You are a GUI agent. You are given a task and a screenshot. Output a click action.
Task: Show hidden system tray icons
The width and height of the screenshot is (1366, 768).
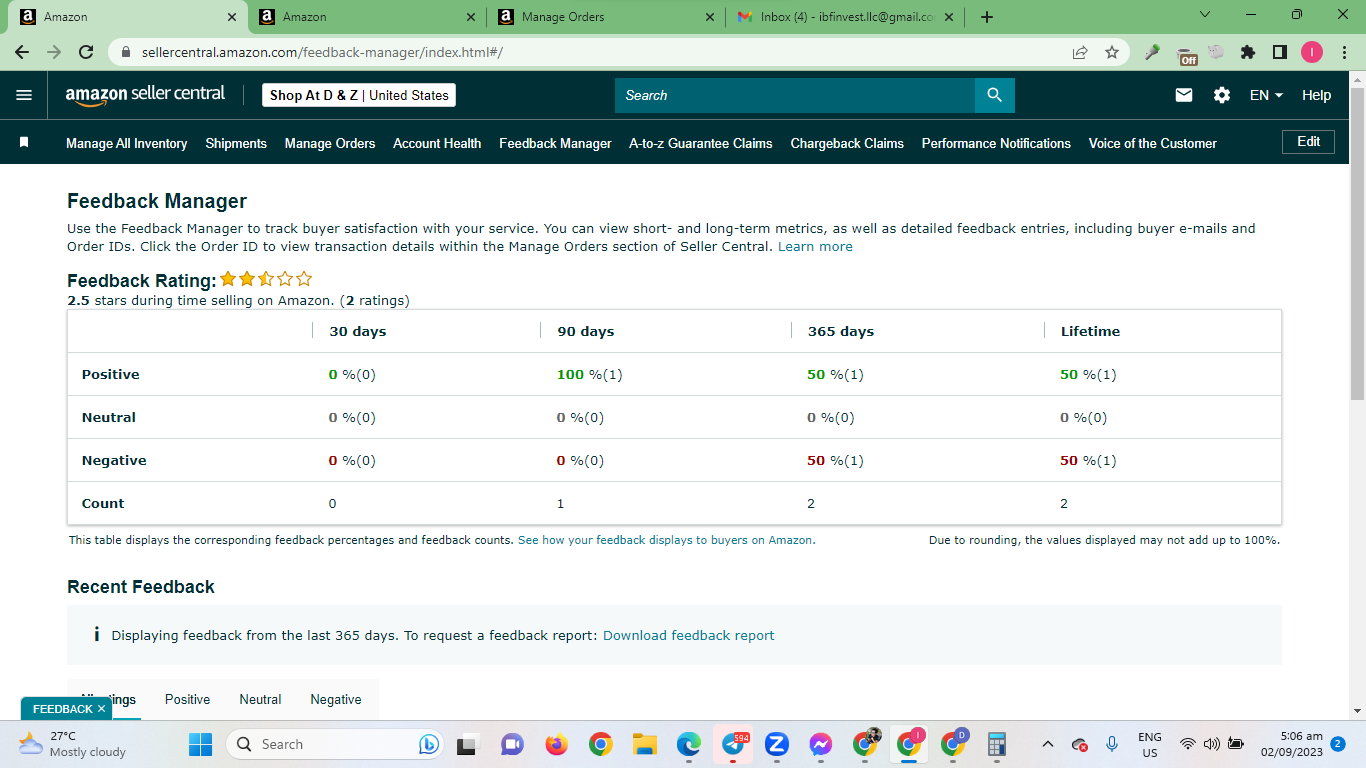[x=1047, y=744]
